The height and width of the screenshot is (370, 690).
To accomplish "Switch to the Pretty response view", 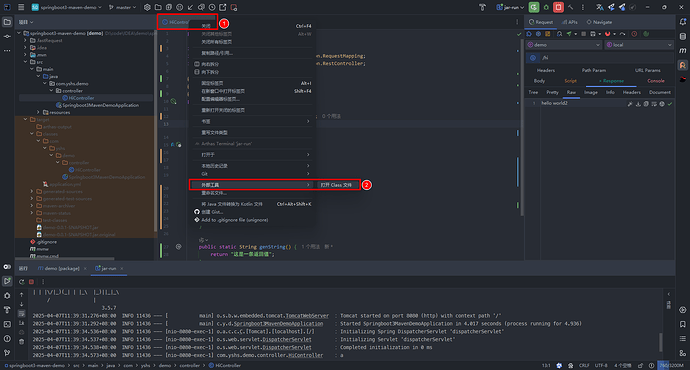I will click(x=552, y=92).
